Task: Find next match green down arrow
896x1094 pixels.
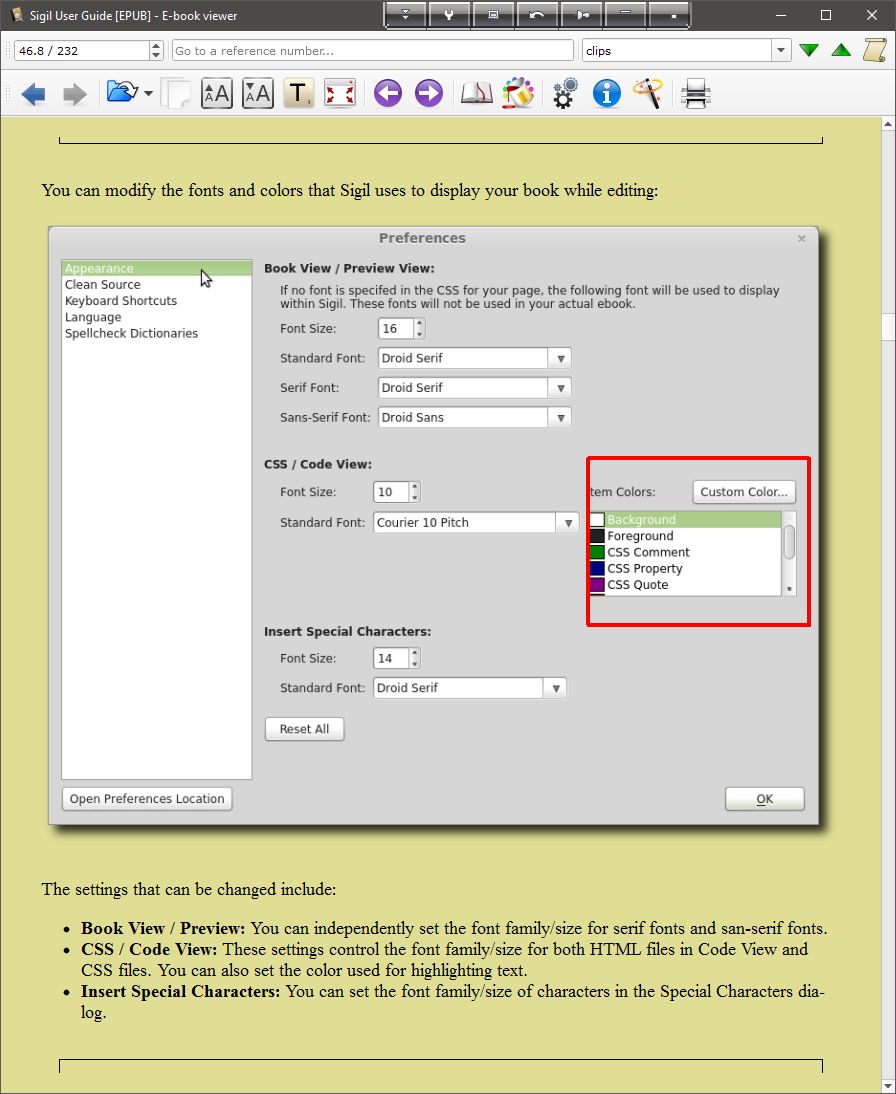Action: tap(809, 50)
